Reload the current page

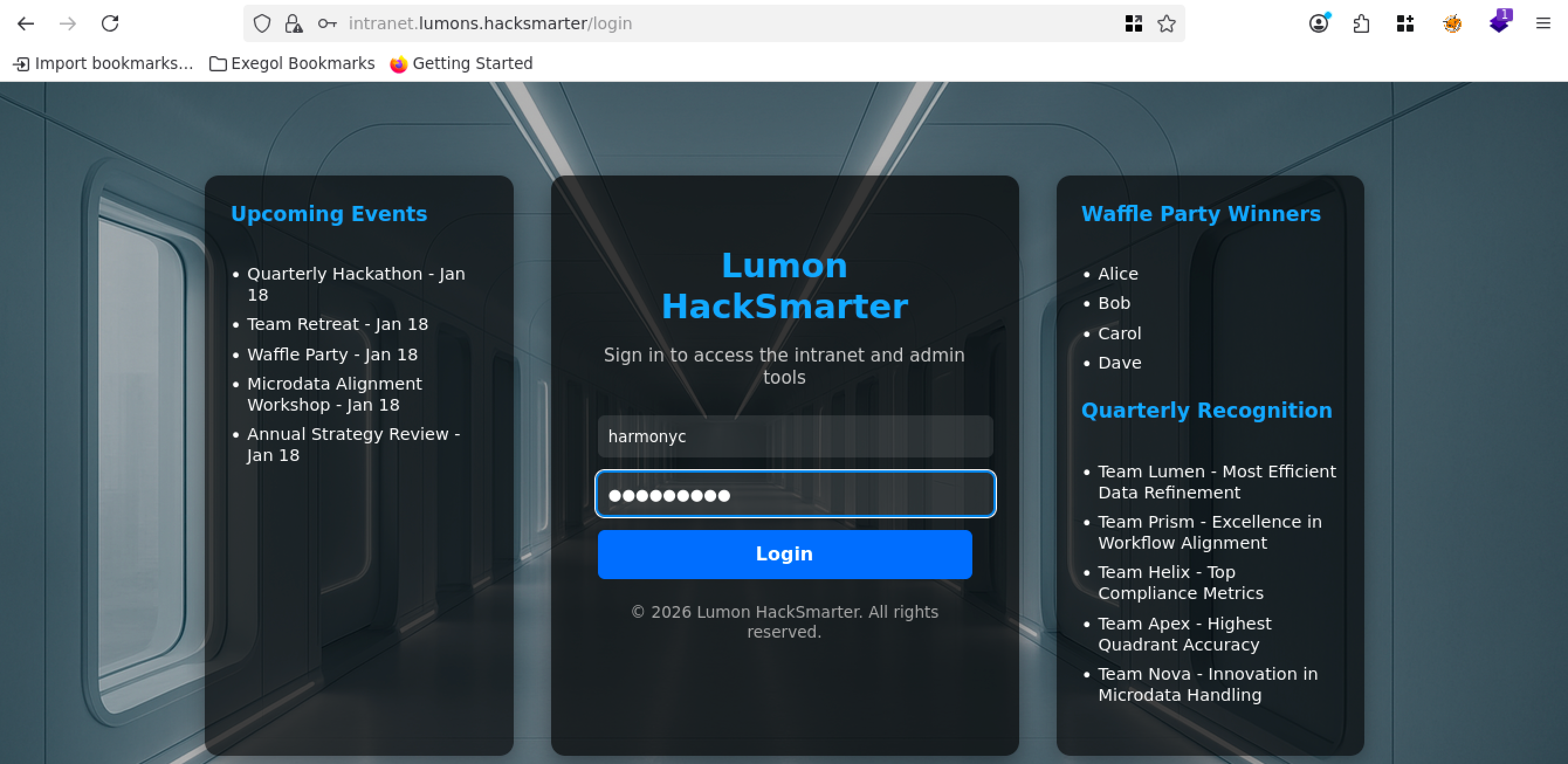coord(110,24)
